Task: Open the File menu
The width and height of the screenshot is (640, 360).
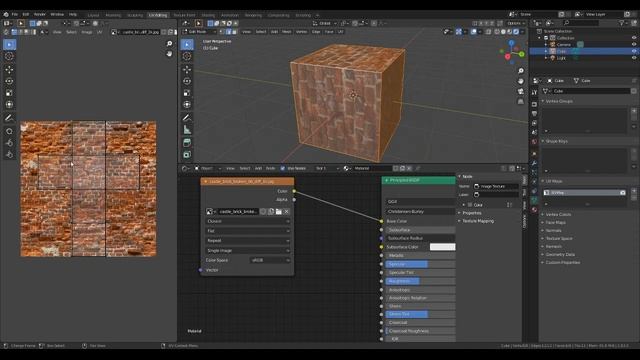Action: click(x=15, y=14)
